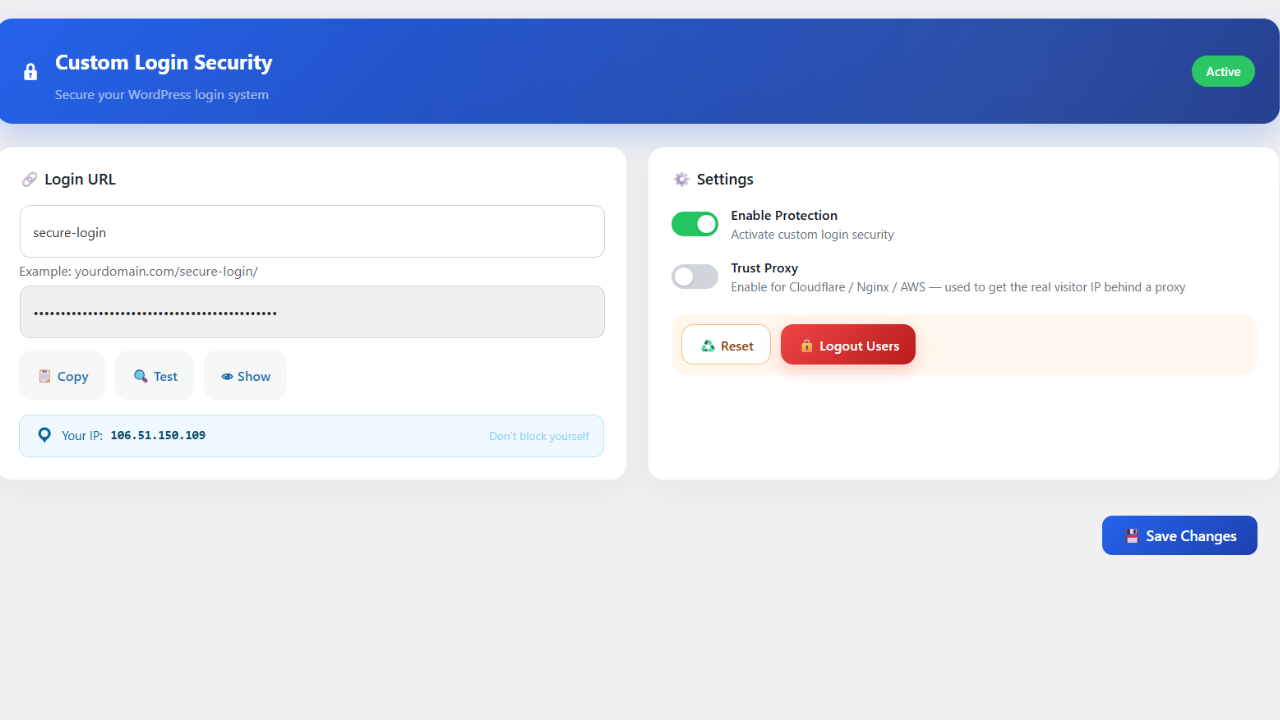This screenshot has width=1280, height=720.
Task: Click the "Your IP:" label
Action: (x=82, y=436)
